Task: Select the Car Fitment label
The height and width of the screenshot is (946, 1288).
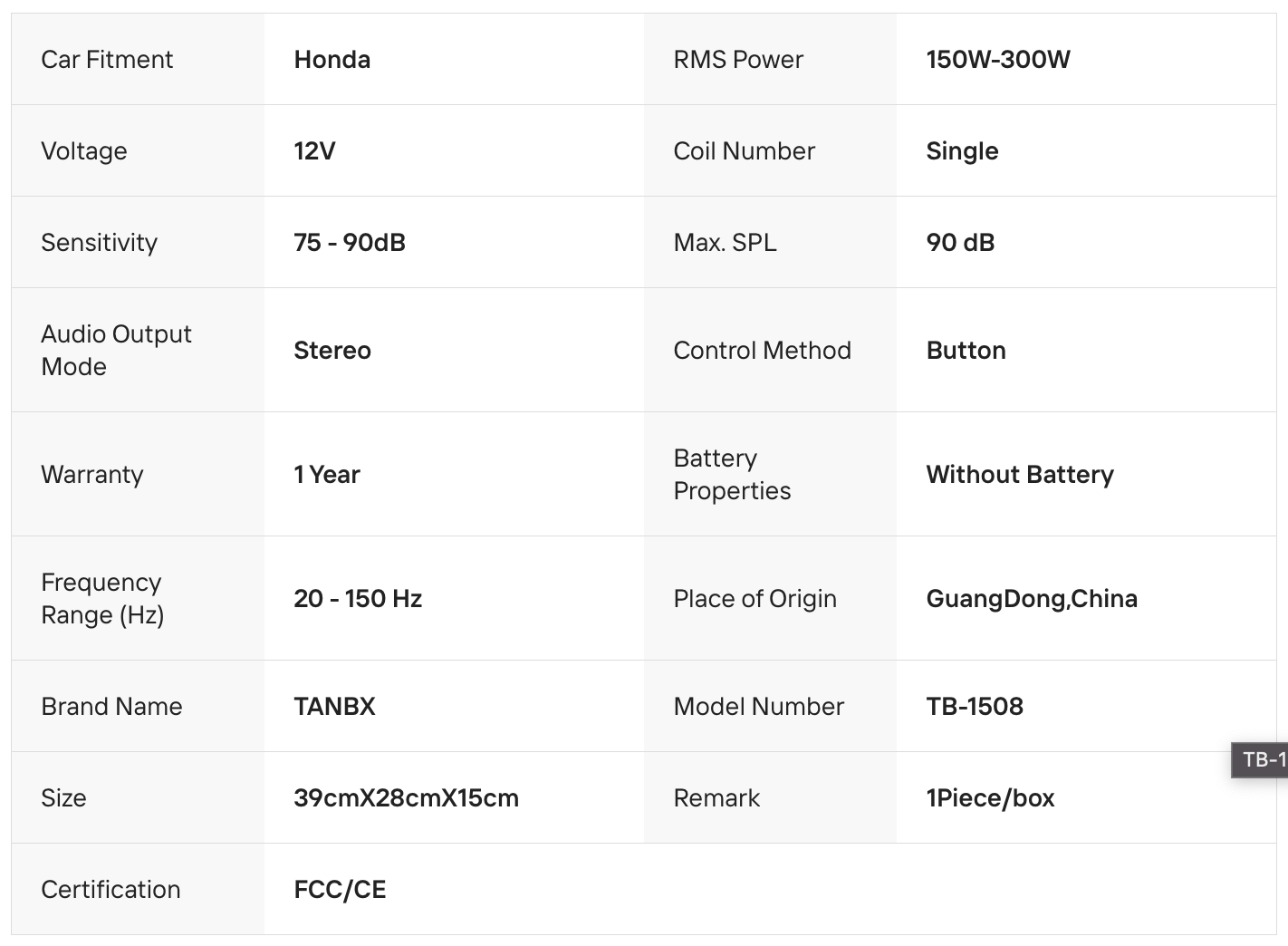Action: [x=107, y=60]
